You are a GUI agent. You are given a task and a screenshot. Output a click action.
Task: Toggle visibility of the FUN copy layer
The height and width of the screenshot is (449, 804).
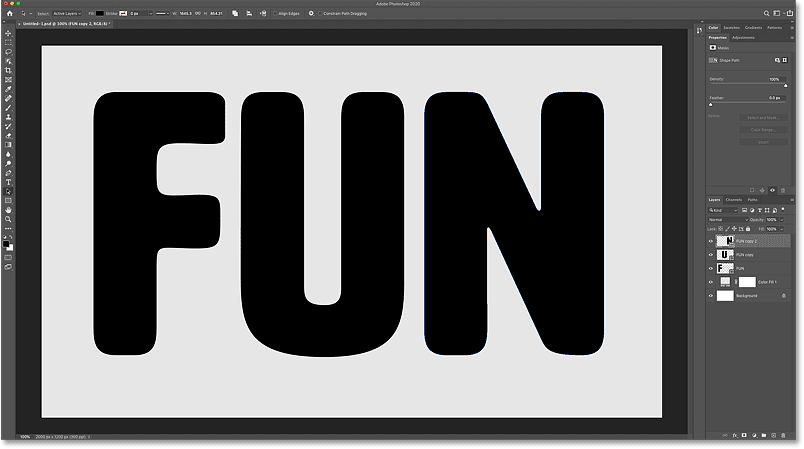tap(711, 255)
